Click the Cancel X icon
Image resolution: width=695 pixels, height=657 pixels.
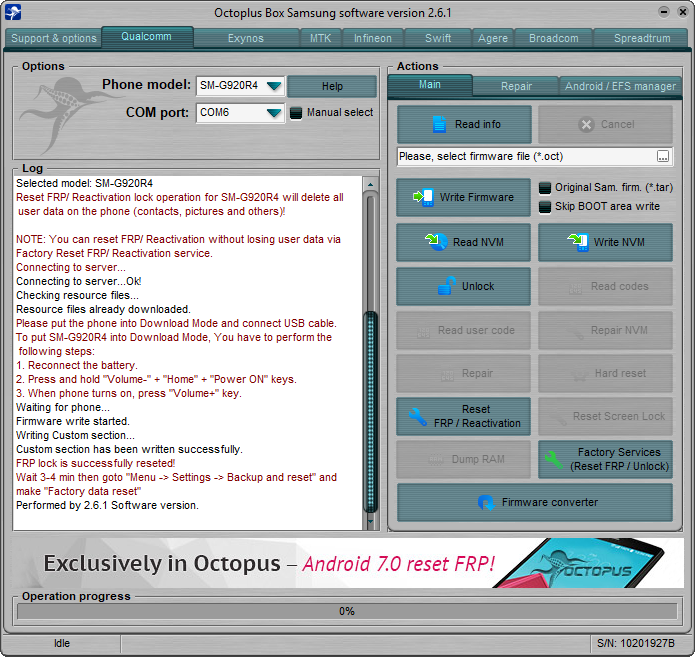pos(586,125)
